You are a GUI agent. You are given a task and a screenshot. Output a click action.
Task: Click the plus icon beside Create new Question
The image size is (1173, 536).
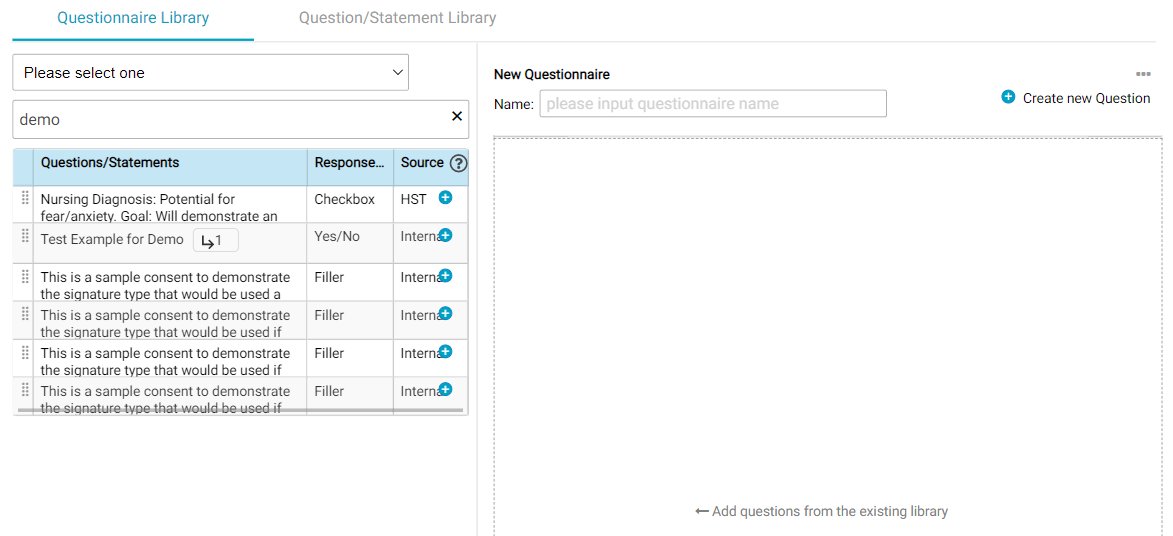click(1008, 97)
